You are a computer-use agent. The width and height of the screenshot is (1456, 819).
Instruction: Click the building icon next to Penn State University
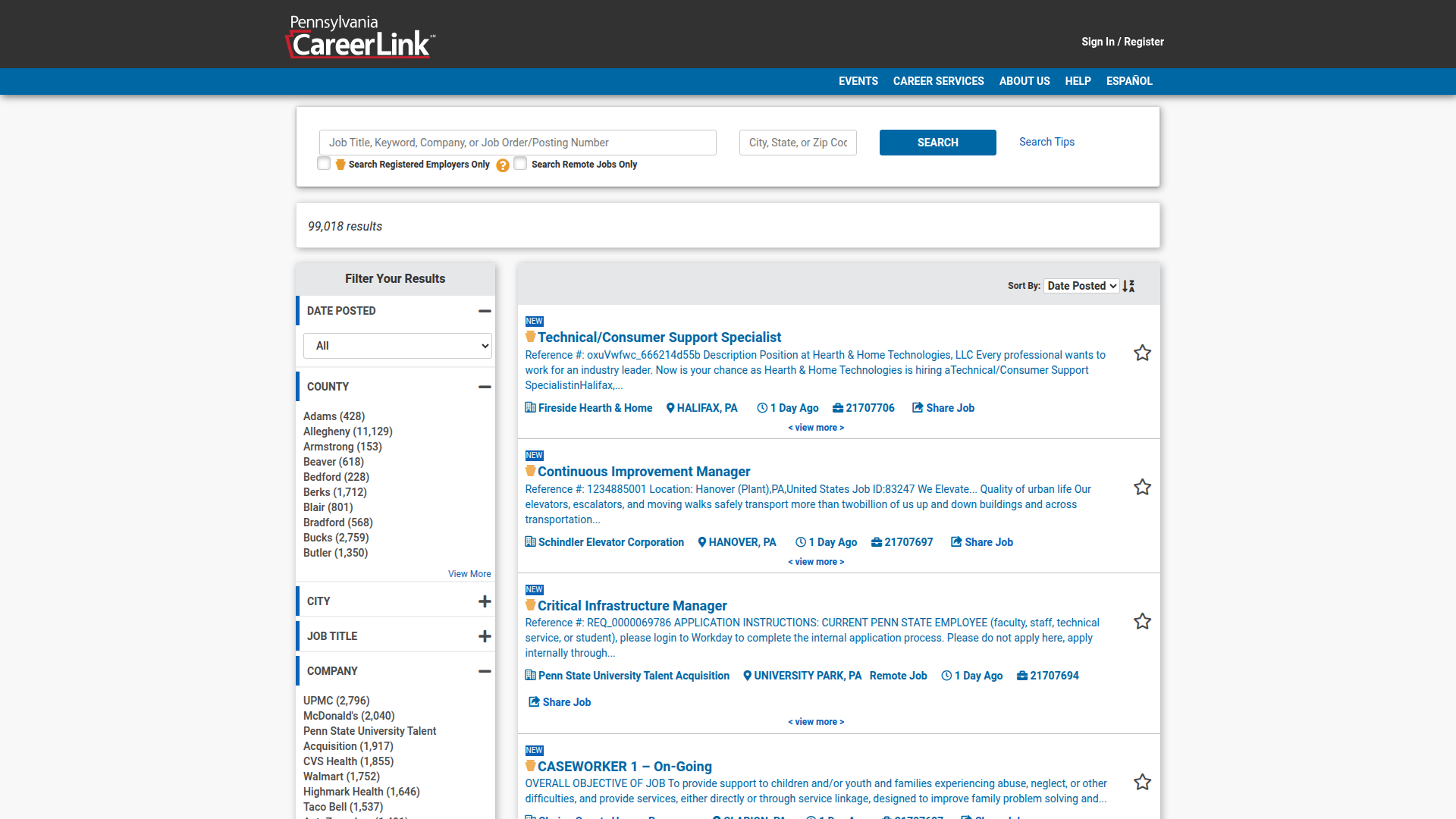(530, 676)
